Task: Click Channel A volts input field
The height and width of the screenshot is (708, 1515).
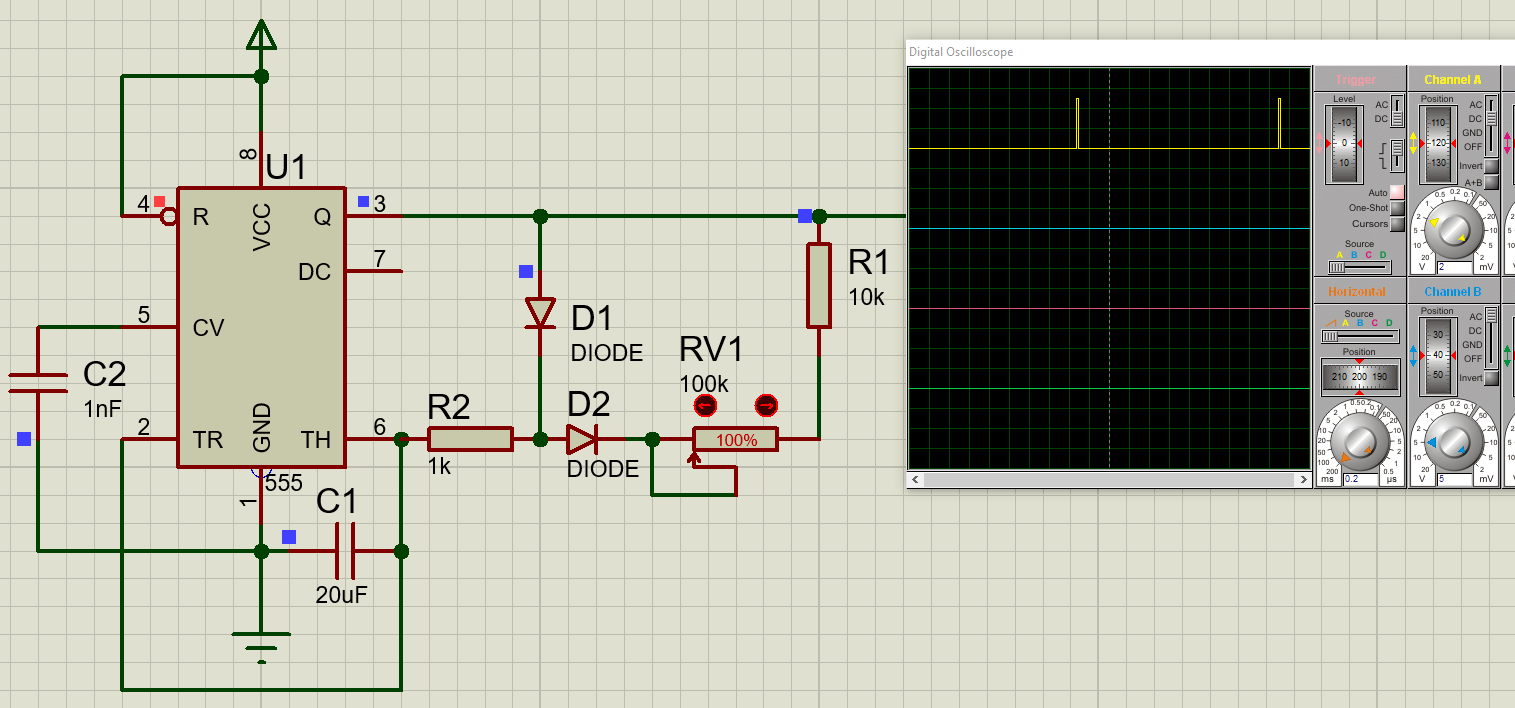Action: point(1454,267)
